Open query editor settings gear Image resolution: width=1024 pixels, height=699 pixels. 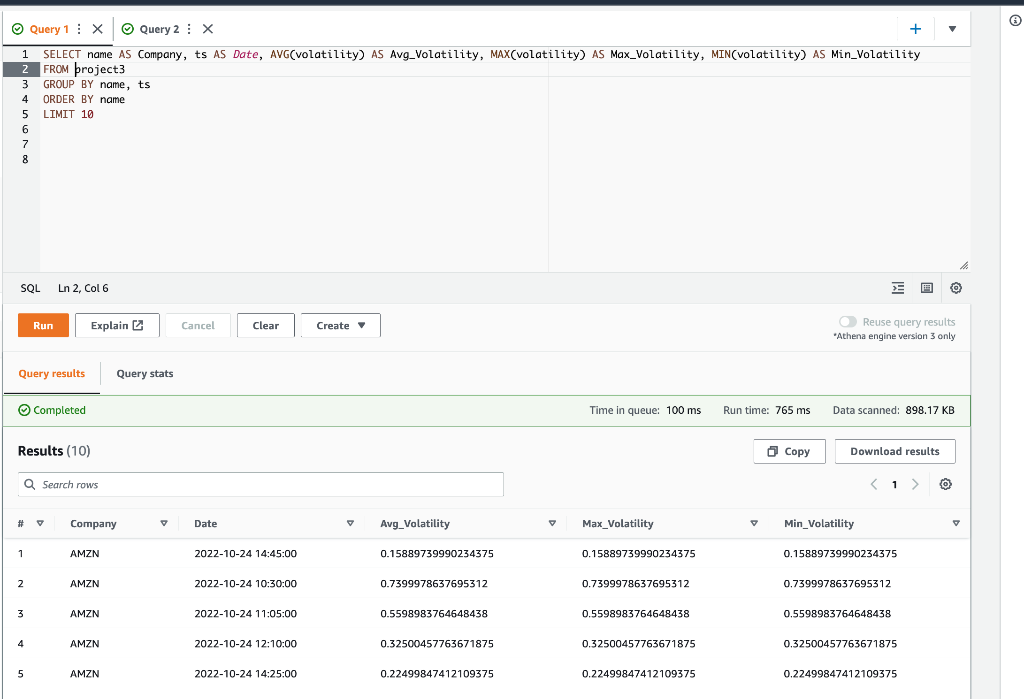[x=956, y=288]
